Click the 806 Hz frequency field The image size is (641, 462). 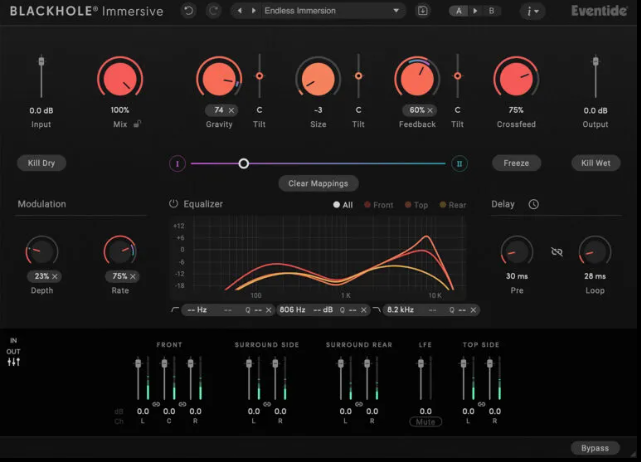tap(292, 310)
